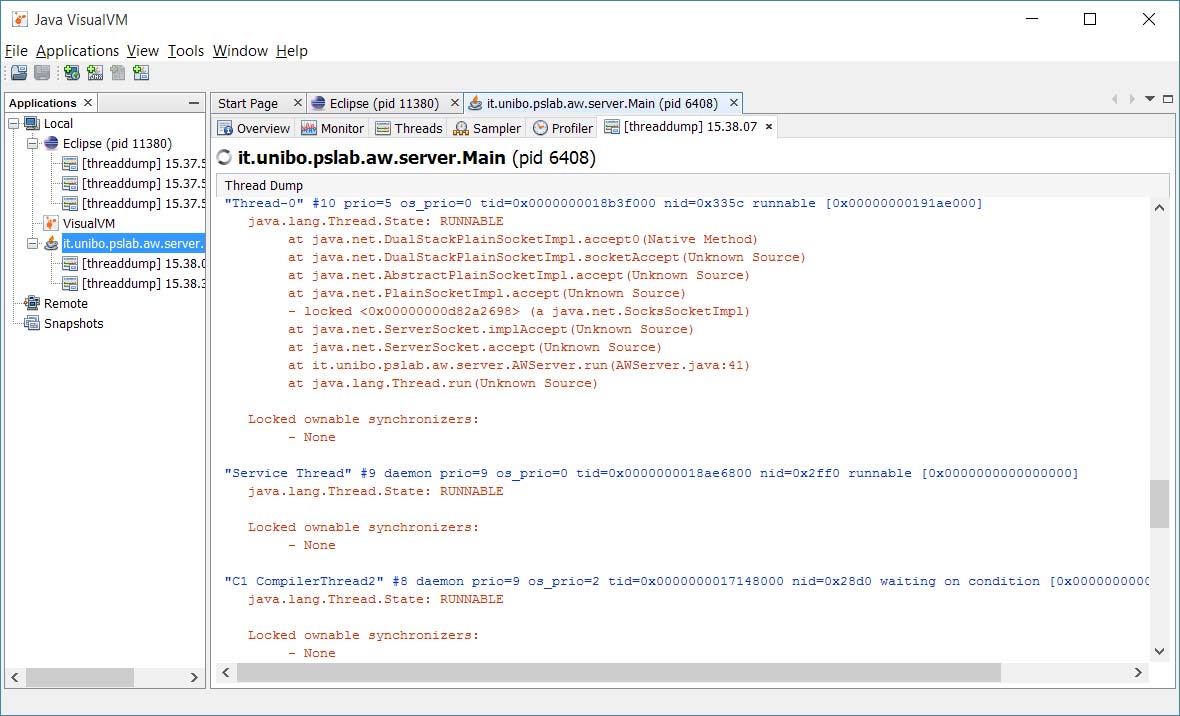Click the java.lang.Thread.run(Unknown Source) line
The image size is (1180, 716).
[442, 383]
